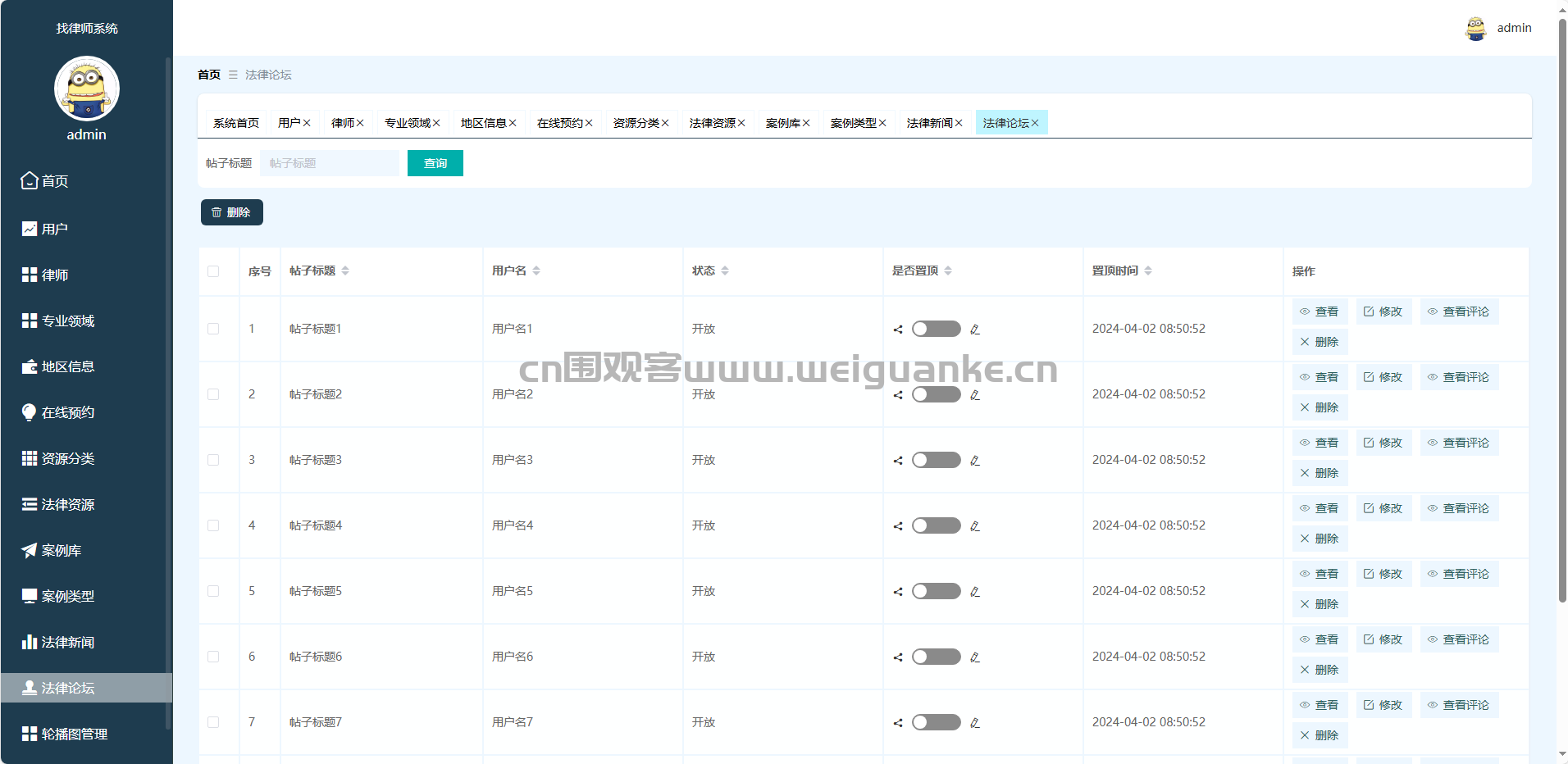Switch to the 法律资源 tab

(x=712, y=123)
